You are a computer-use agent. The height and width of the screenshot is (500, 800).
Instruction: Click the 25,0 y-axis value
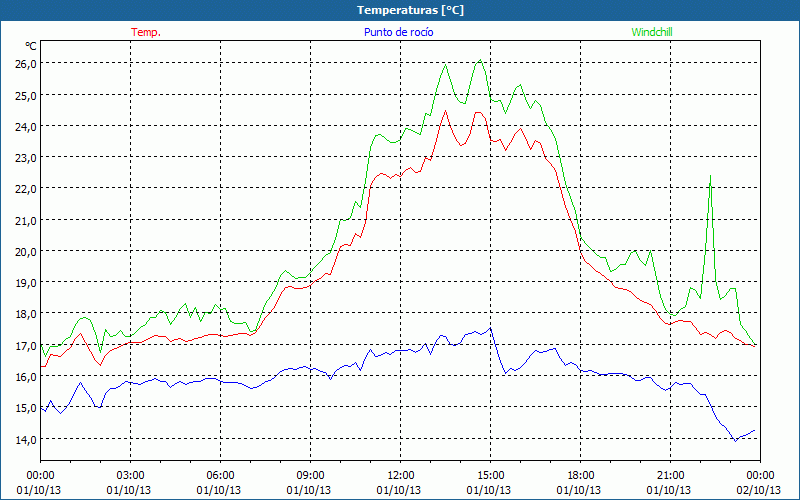[26, 95]
